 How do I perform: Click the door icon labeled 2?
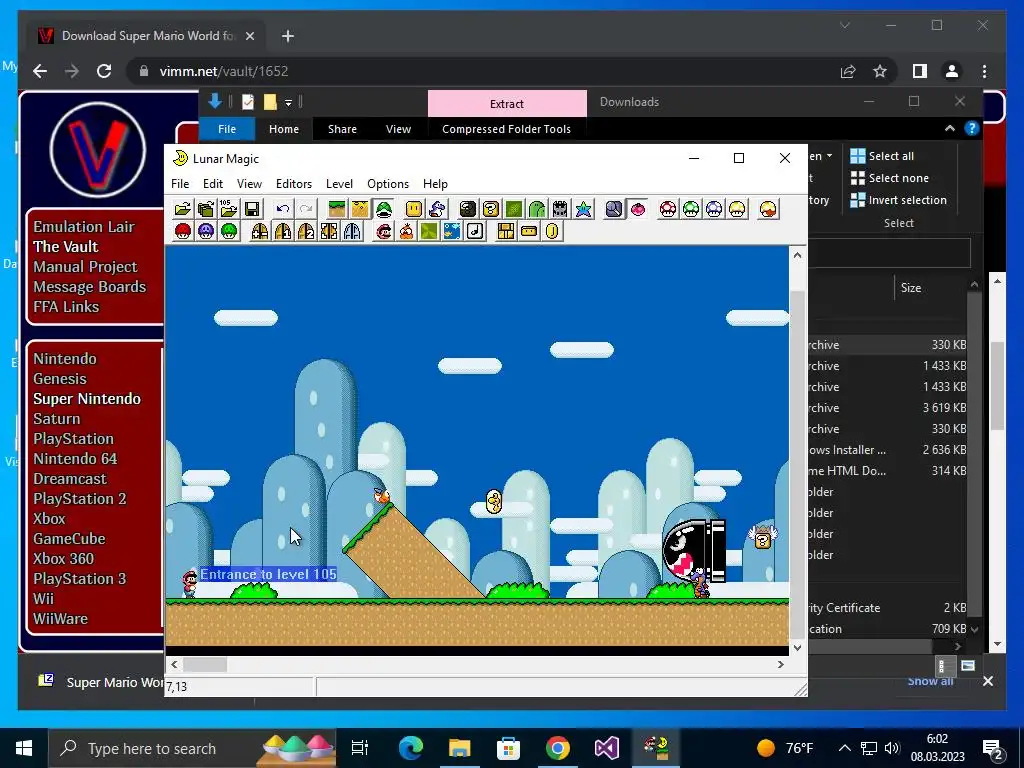click(x=306, y=231)
